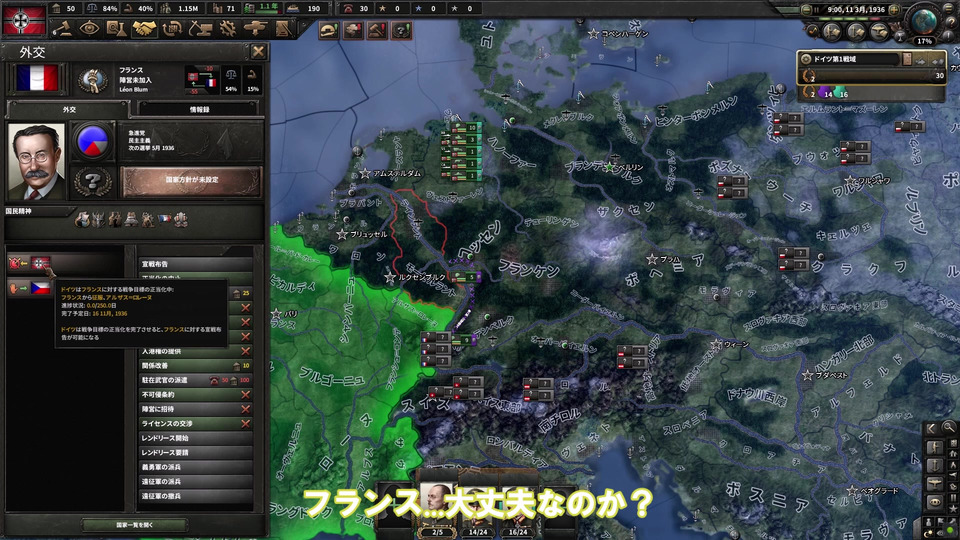This screenshot has height=540, width=960.
Task: Select the 駐在武官の派遣 action
Action: 195,380
